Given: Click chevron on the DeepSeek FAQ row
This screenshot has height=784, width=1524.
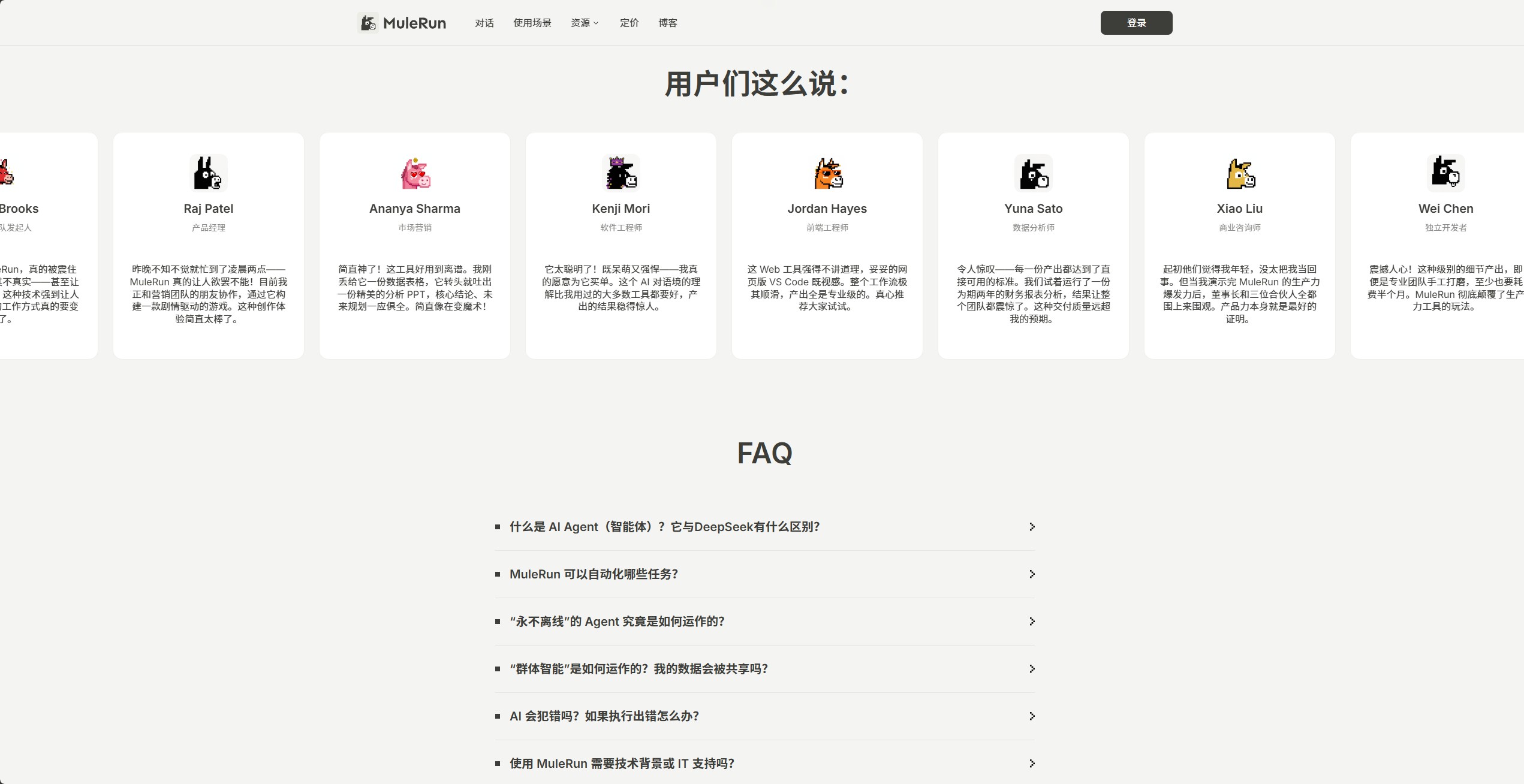Looking at the screenshot, I should tap(1032, 527).
